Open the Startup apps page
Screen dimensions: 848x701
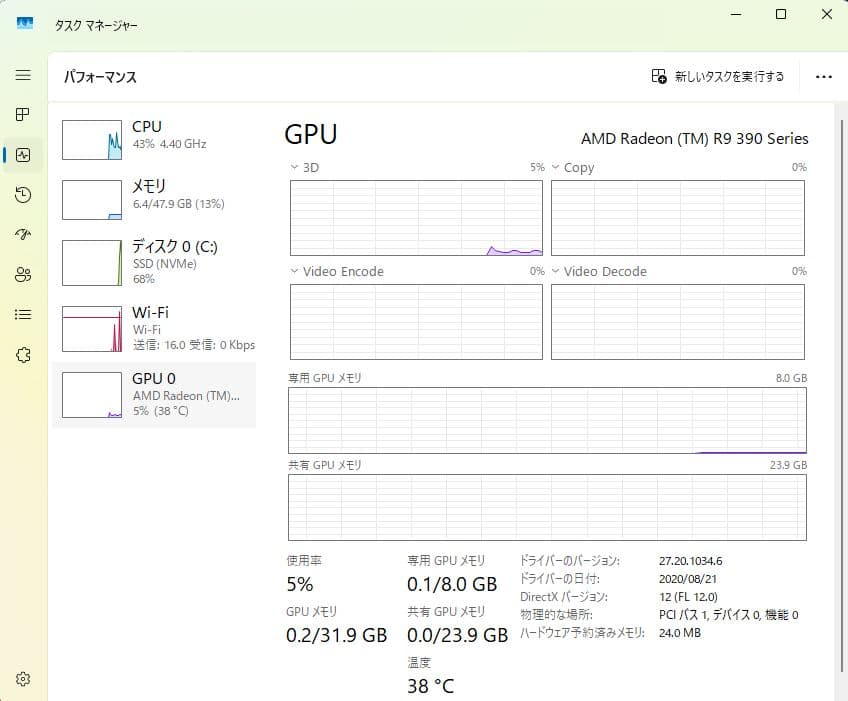[x=22, y=234]
